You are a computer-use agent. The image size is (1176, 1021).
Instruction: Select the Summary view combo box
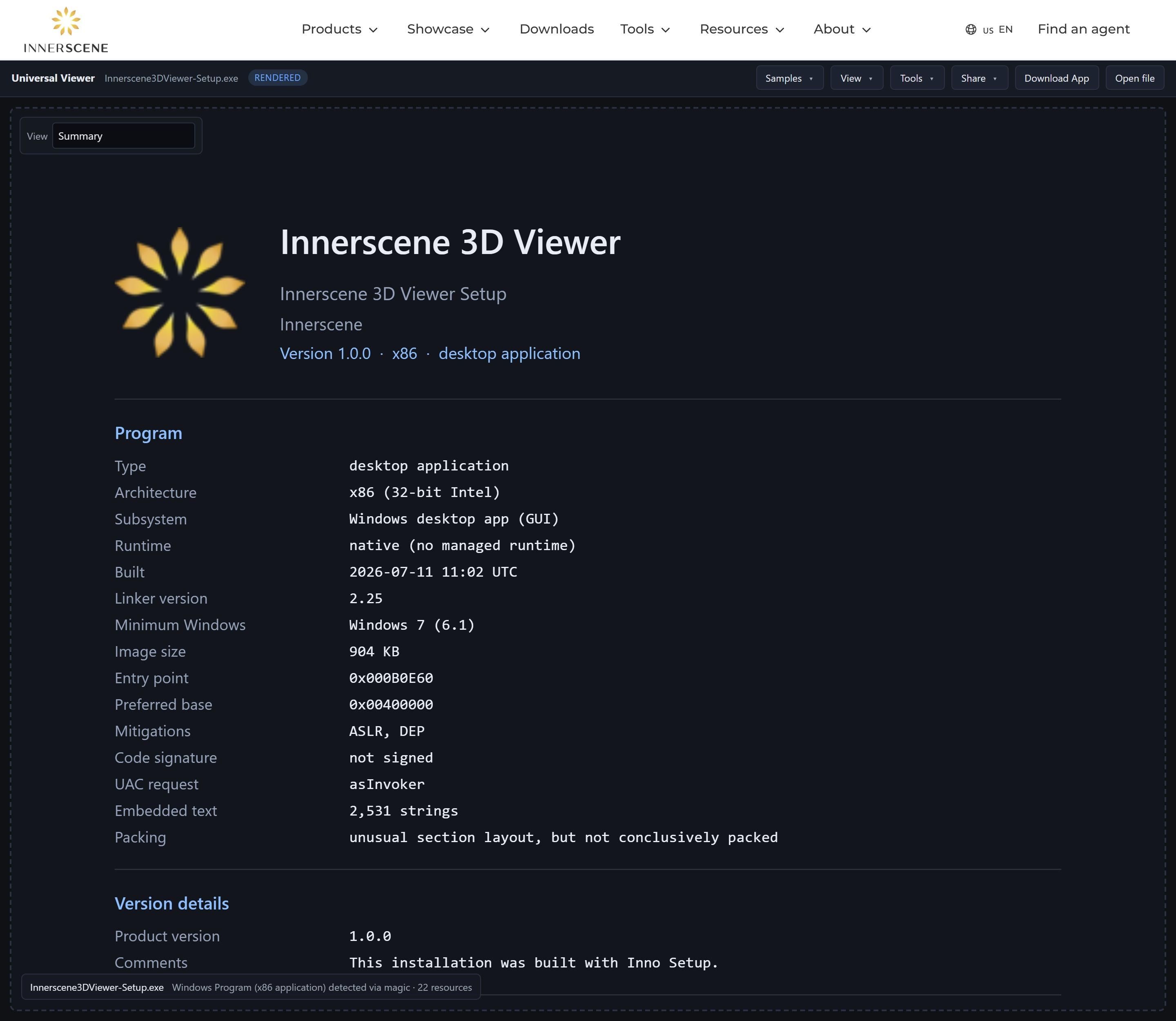(x=124, y=136)
